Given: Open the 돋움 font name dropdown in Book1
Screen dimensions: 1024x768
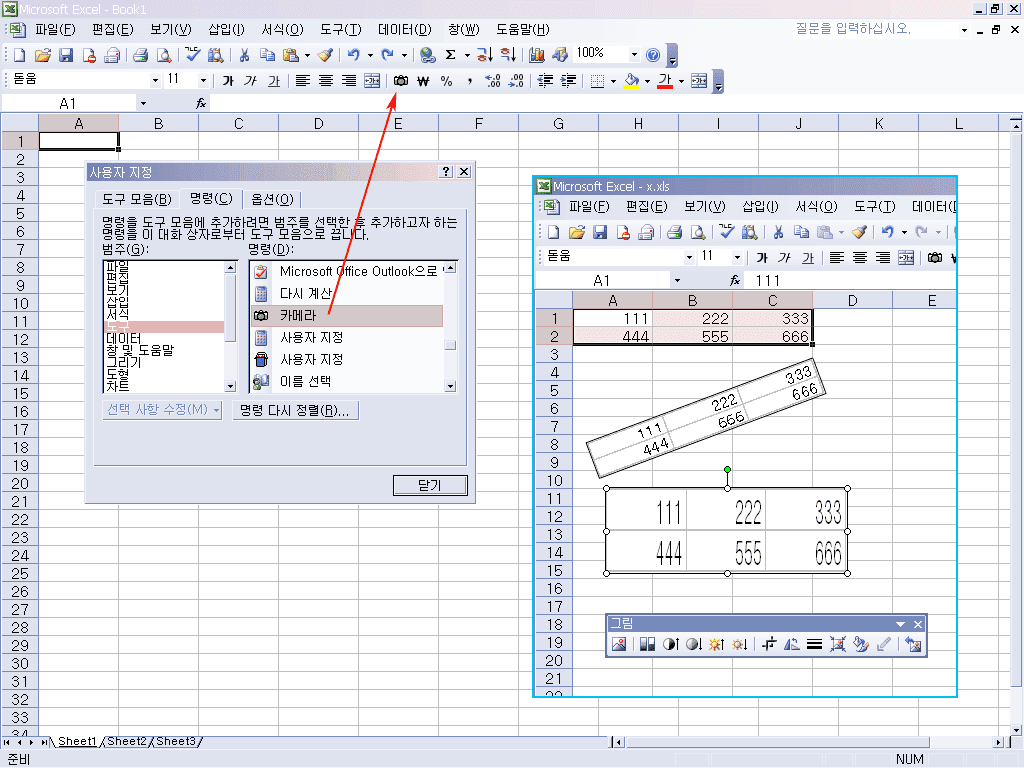Looking at the screenshot, I should coord(155,81).
